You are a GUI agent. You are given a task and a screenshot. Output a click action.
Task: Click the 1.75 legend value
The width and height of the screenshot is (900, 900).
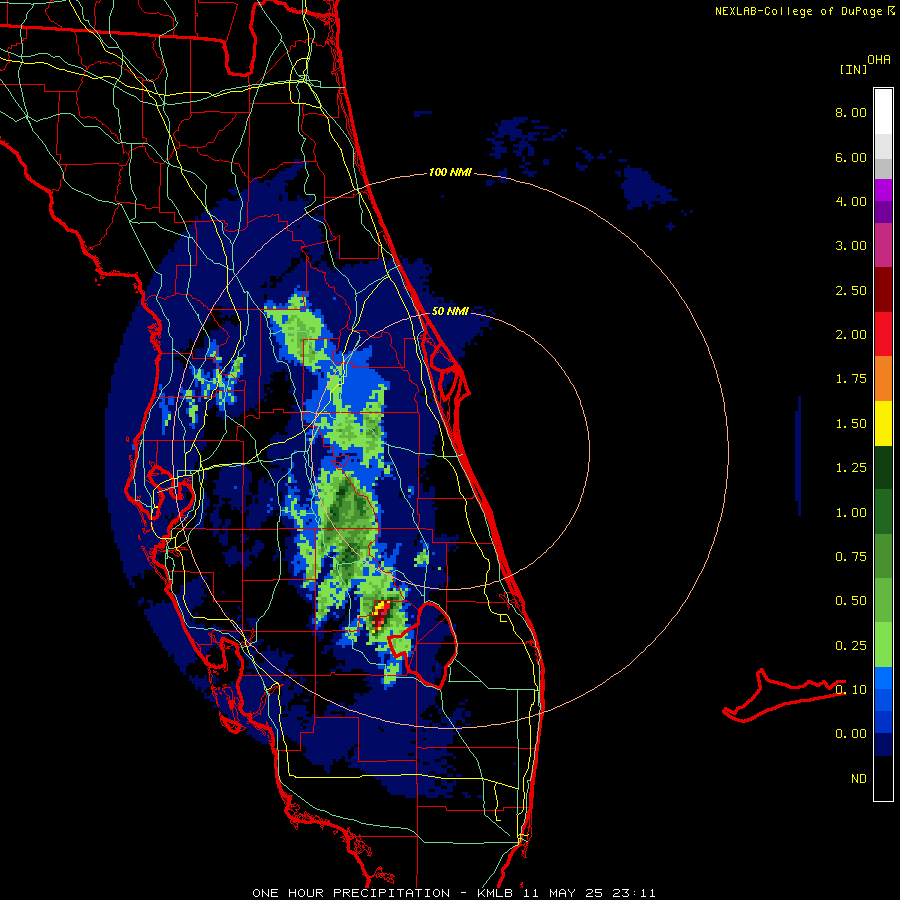[851, 379]
